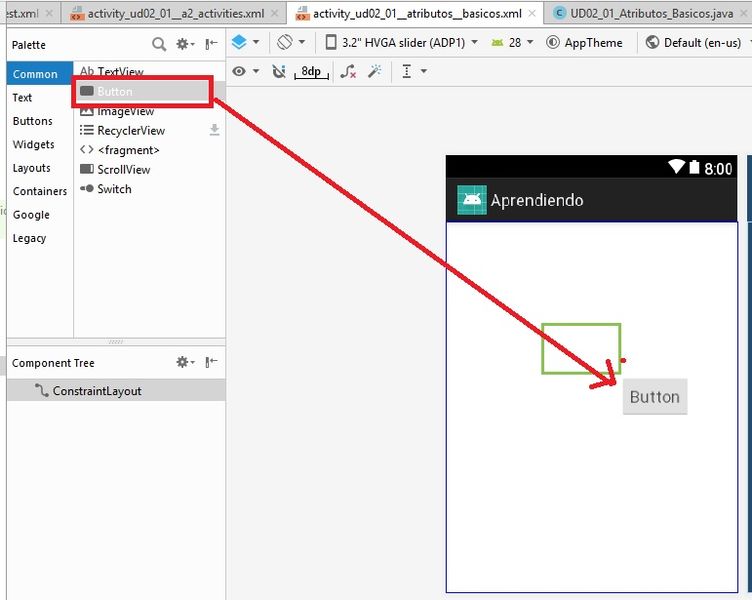Click the Button widget on design canvas
The image size is (752, 600).
coord(655,397)
